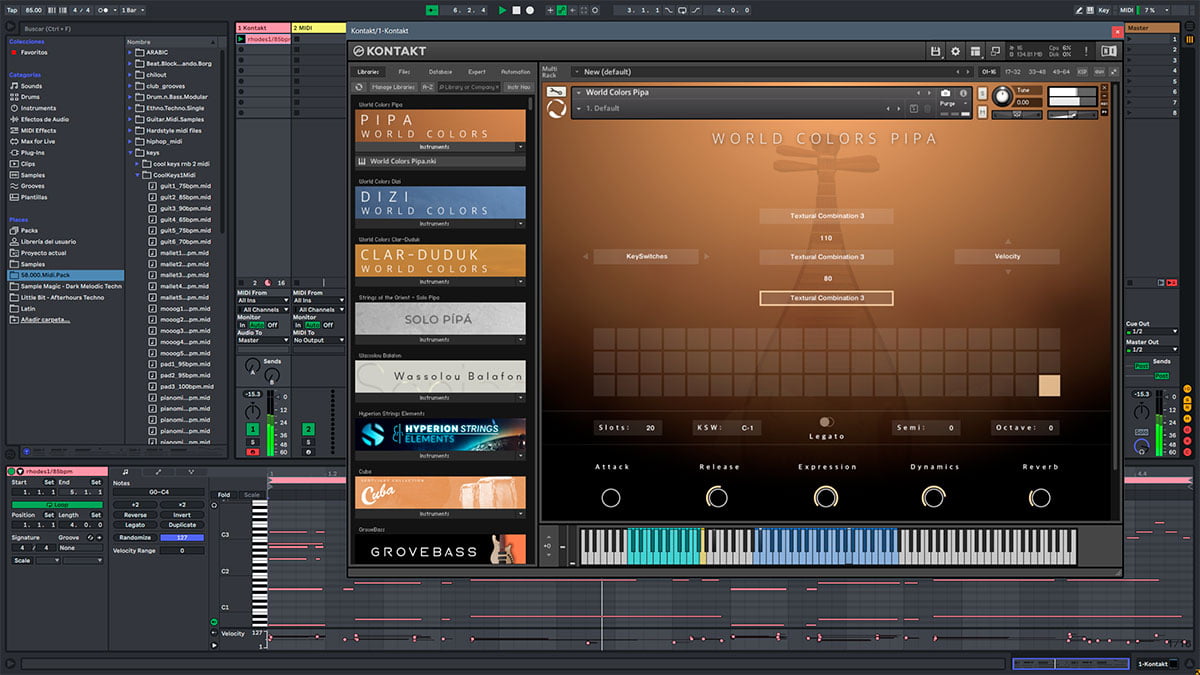Image resolution: width=1200 pixels, height=675 pixels.
Task: Toggle Kontakt's minimized view icon
Action: [x=996, y=51]
